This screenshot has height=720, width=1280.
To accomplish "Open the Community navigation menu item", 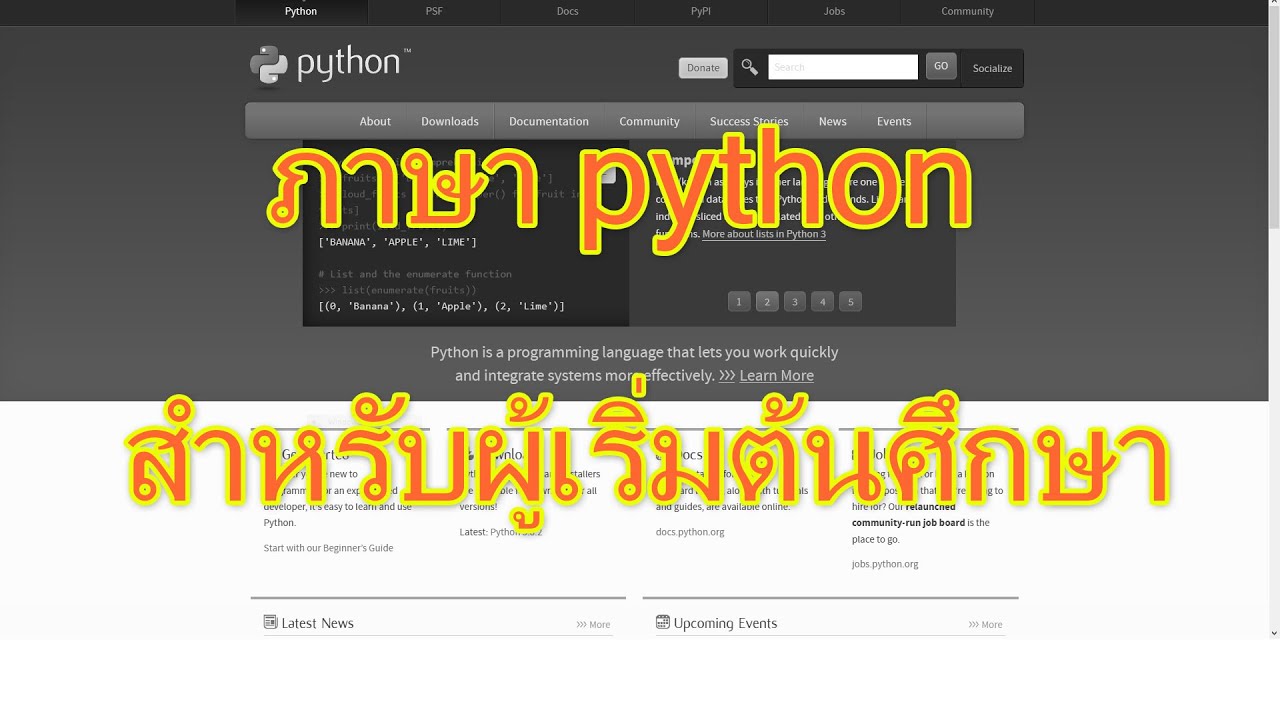I will (x=649, y=121).
